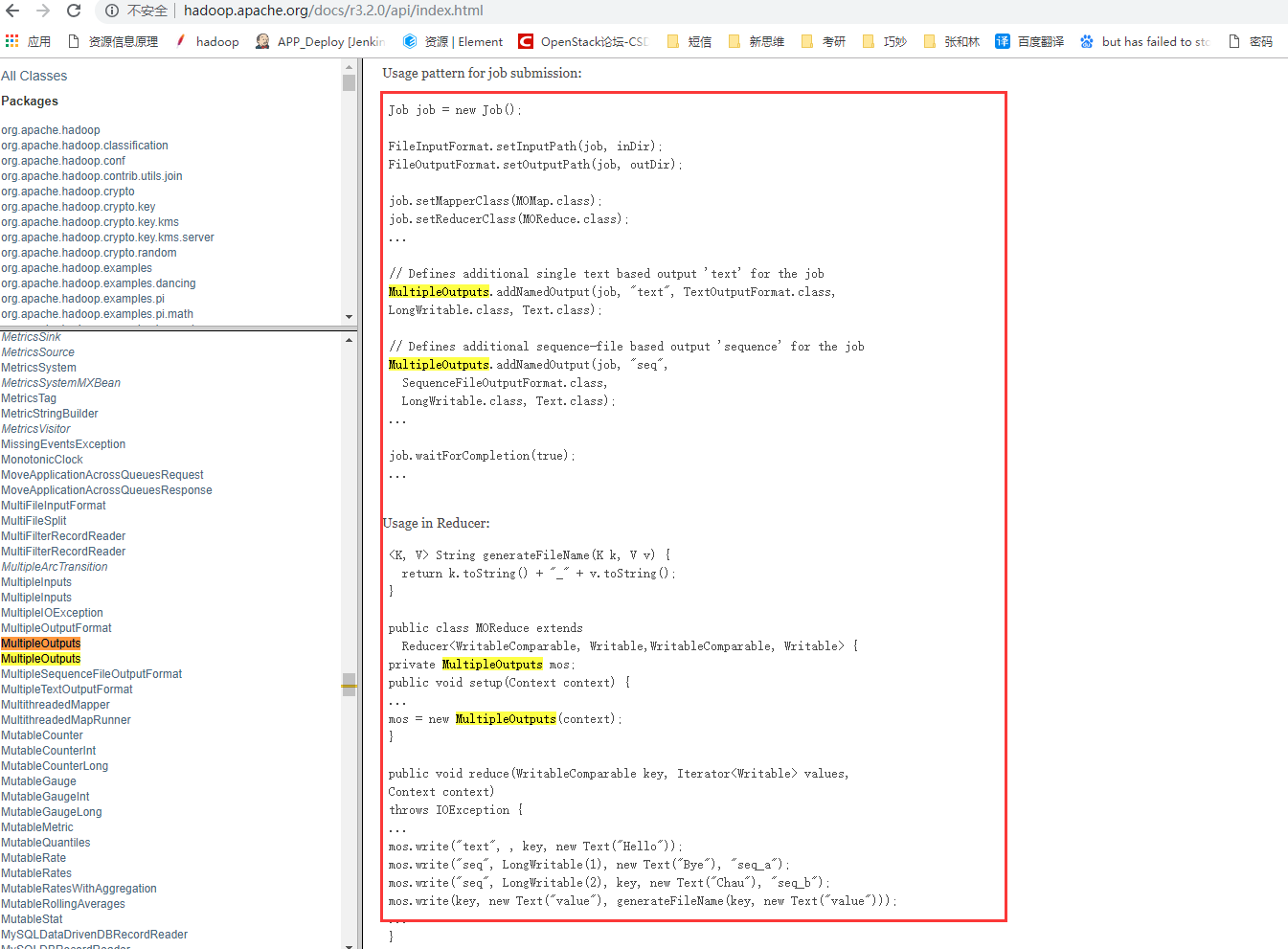This screenshot has width=1288, height=949.
Task: Open the org.apache.hadoop.conf package link
Action: click(x=63, y=160)
